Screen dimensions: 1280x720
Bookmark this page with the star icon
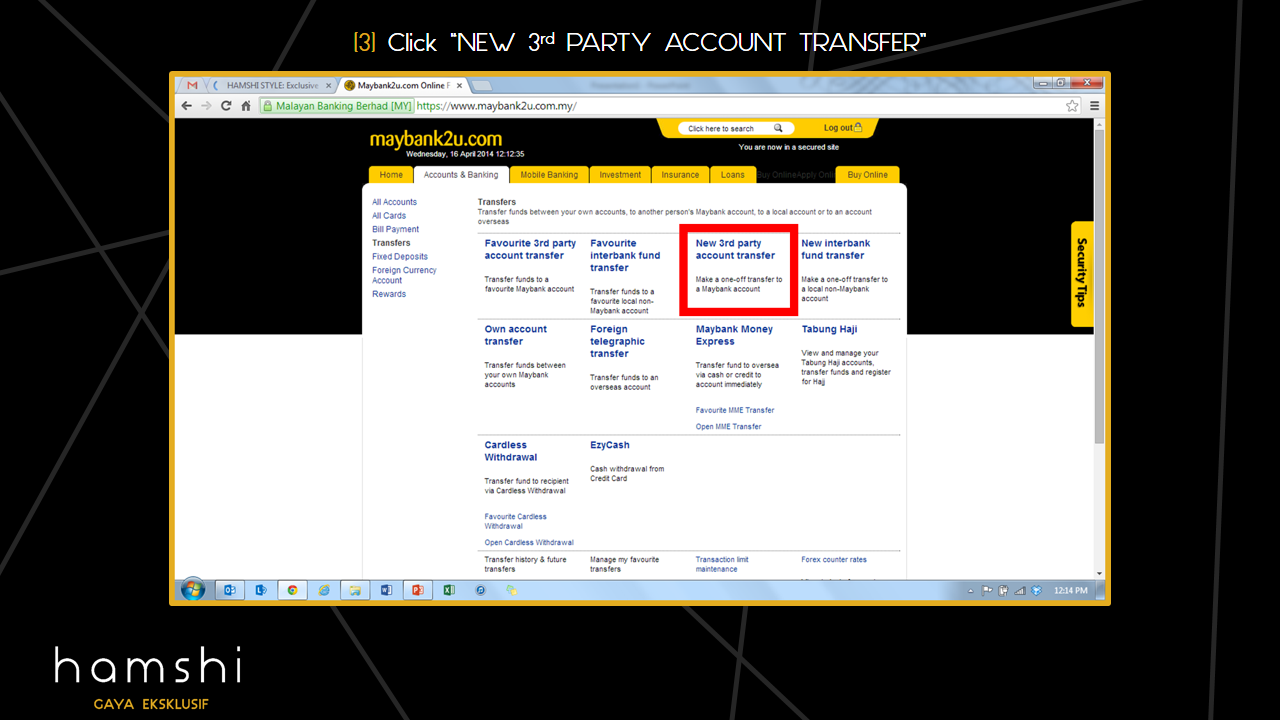click(1072, 106)
